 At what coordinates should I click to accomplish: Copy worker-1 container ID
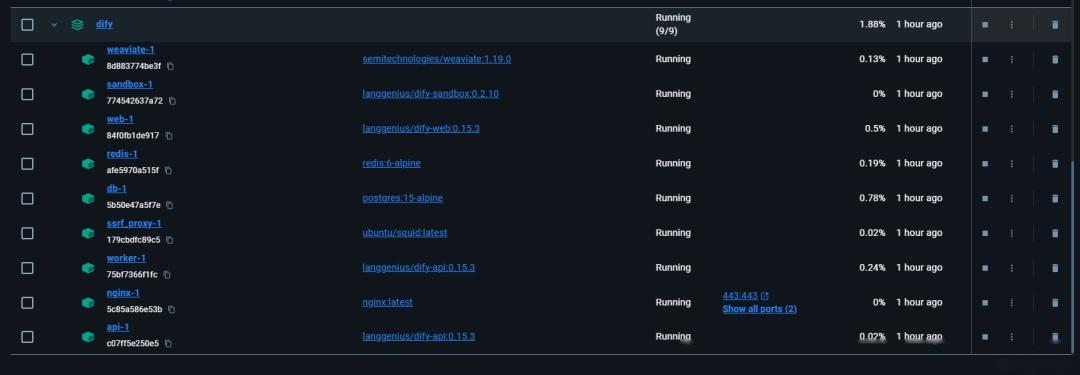pyautogui.click(x=167, y=274)
